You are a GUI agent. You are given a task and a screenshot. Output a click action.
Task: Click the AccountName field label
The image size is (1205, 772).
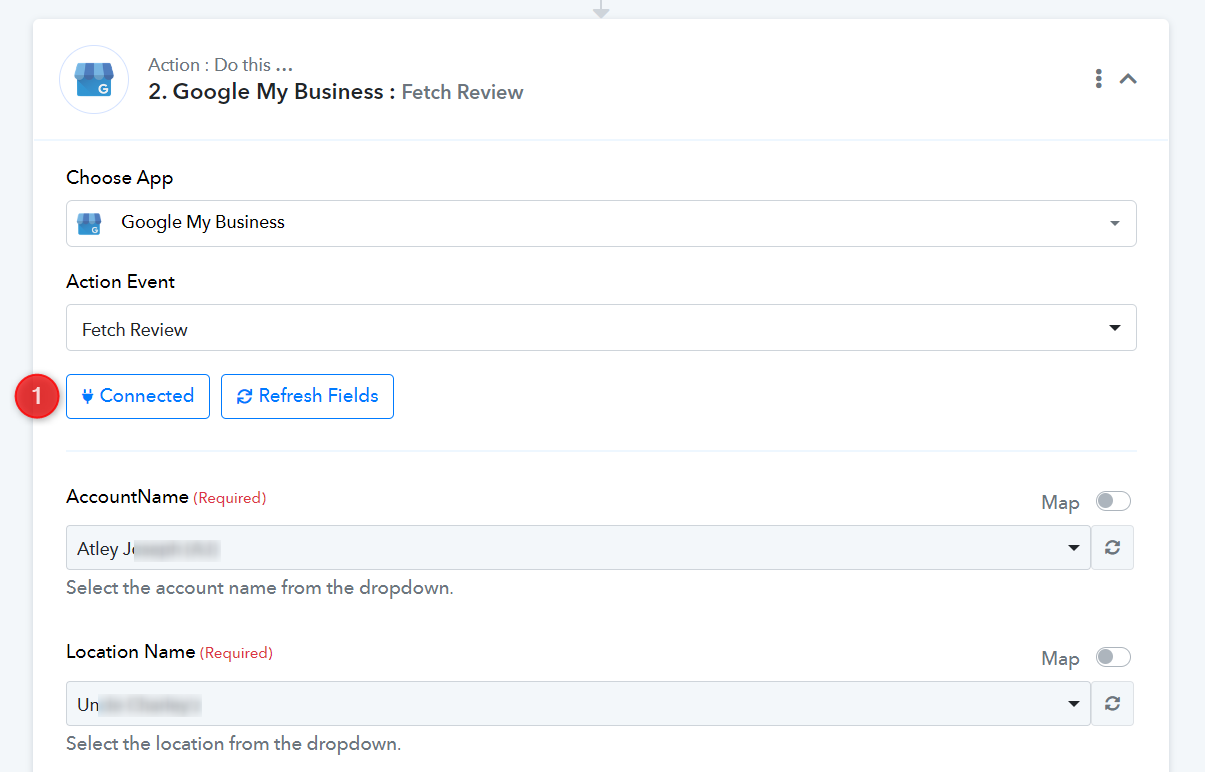point(127,497)
